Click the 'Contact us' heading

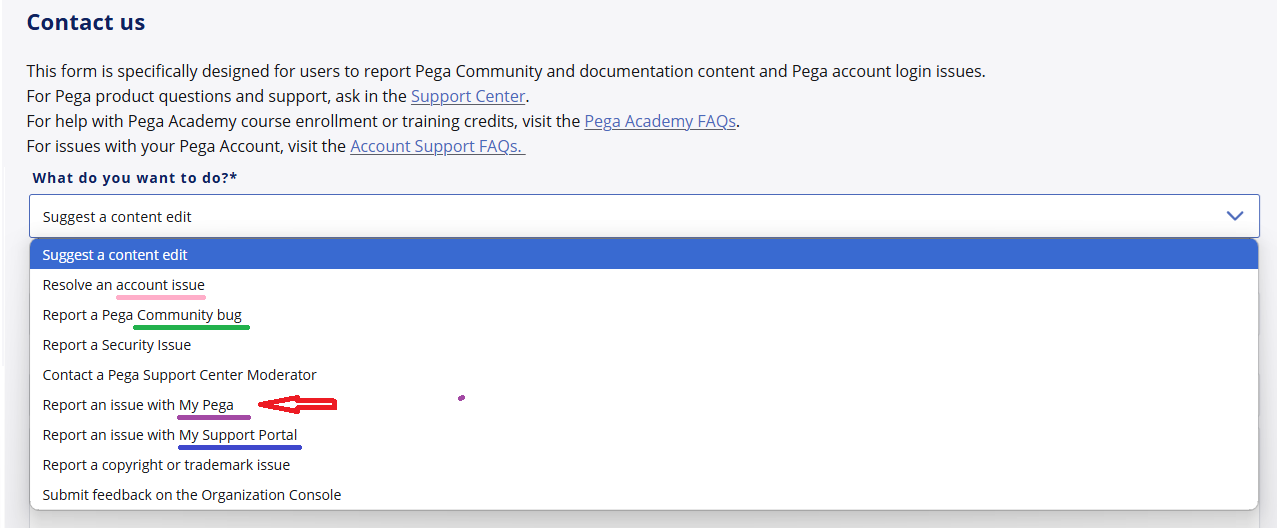tap(86, 22)
